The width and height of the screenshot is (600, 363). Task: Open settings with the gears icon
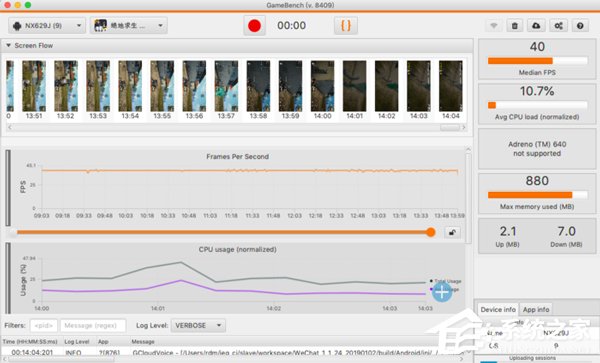coord(558,26)
